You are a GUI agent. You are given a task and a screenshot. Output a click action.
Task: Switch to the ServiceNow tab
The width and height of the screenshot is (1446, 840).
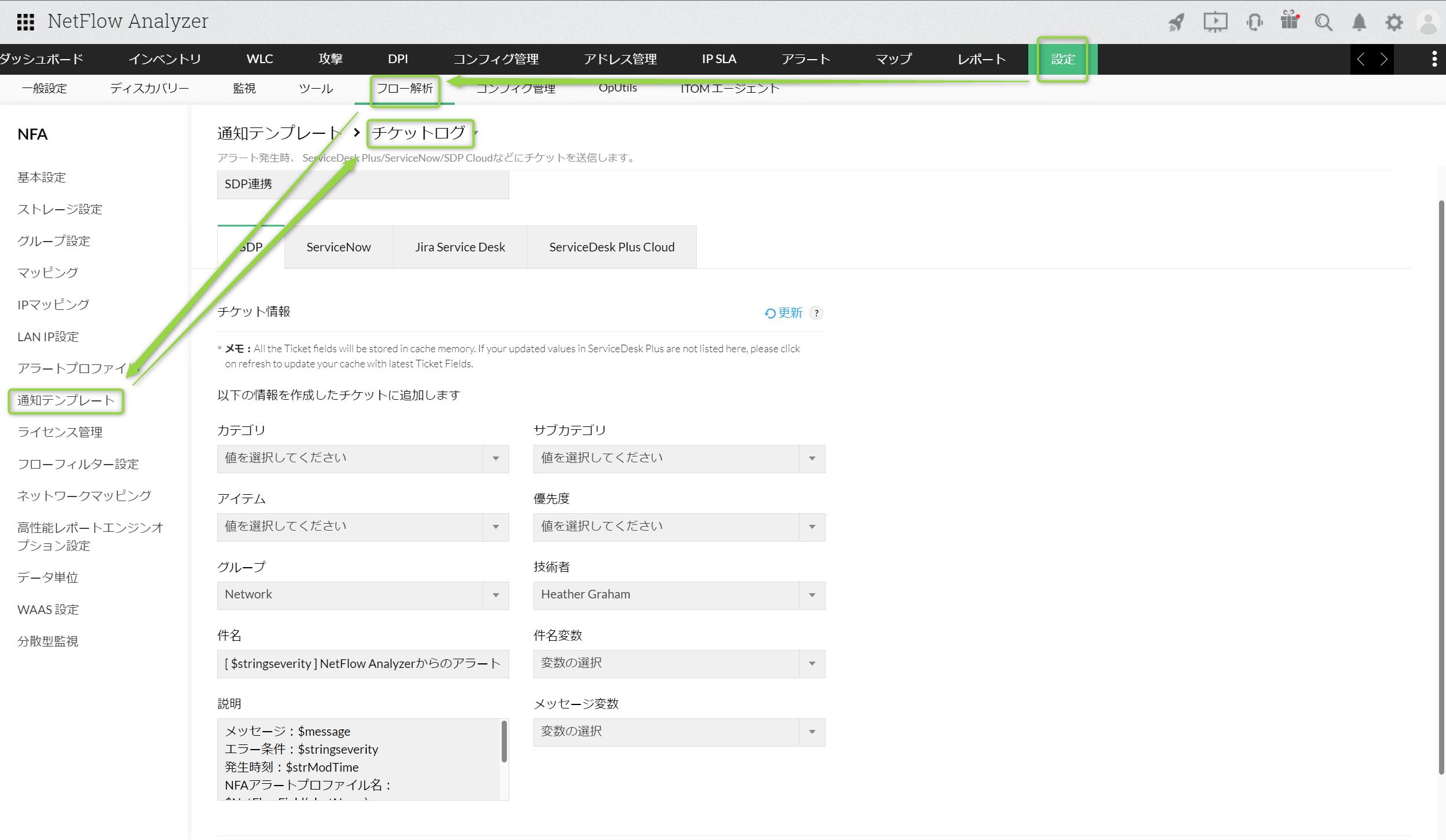coord(338,247)
